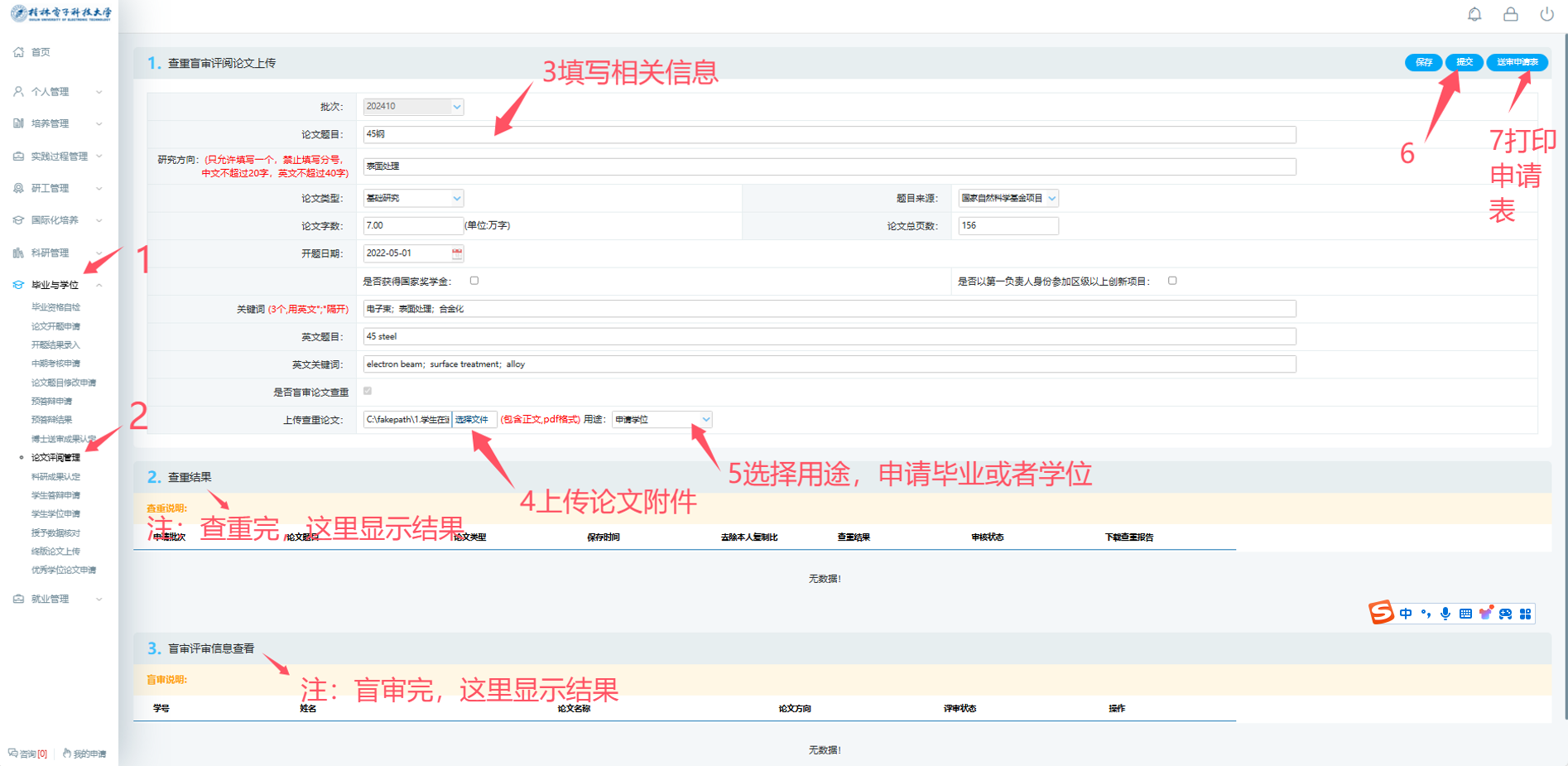Viewport: 1568px width, 766px height.
Task: Click the Sogou toolbox grid icon
Action: (1525, 614)
